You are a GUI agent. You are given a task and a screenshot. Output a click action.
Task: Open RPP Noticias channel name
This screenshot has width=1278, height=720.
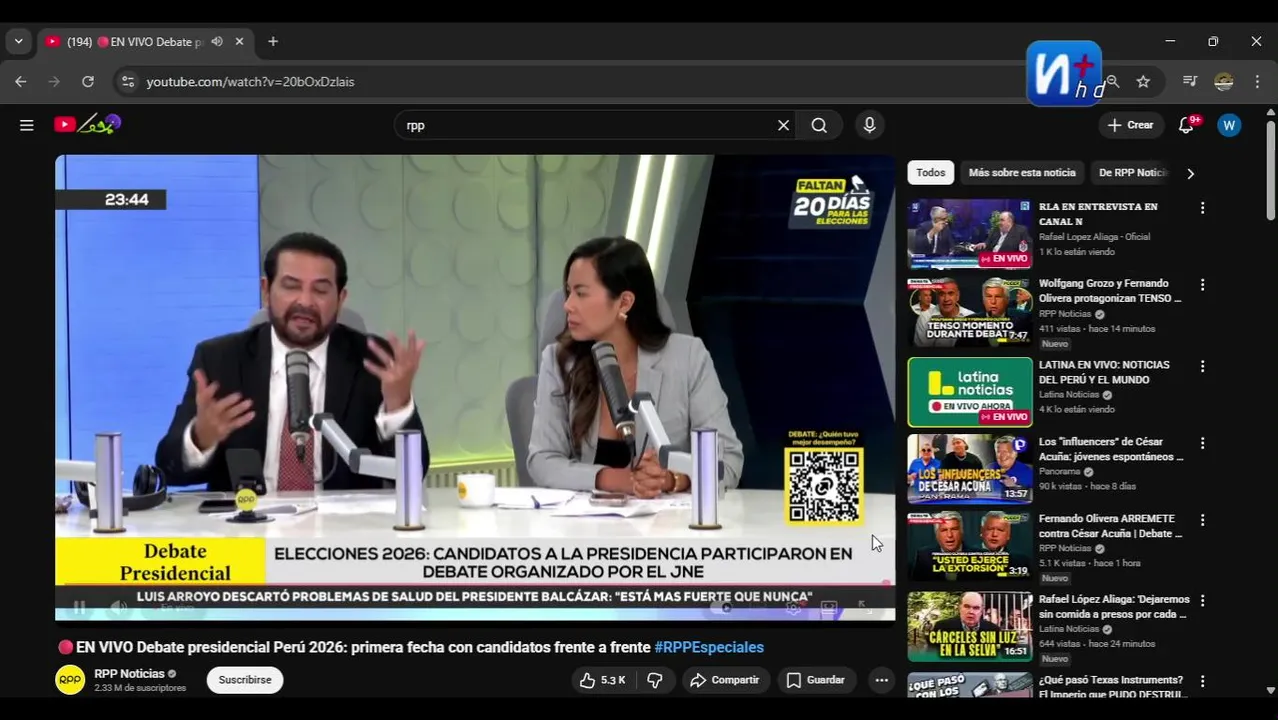click(x=129, y=674)
